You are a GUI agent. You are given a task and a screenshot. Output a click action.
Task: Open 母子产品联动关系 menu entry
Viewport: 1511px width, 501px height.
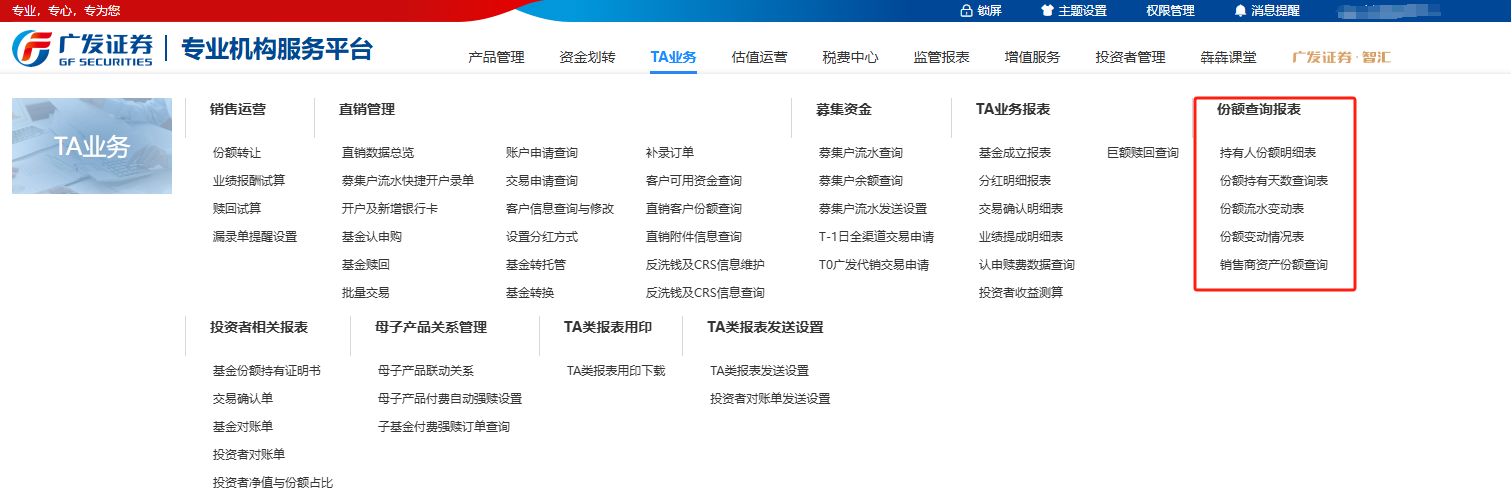point(425,371)
